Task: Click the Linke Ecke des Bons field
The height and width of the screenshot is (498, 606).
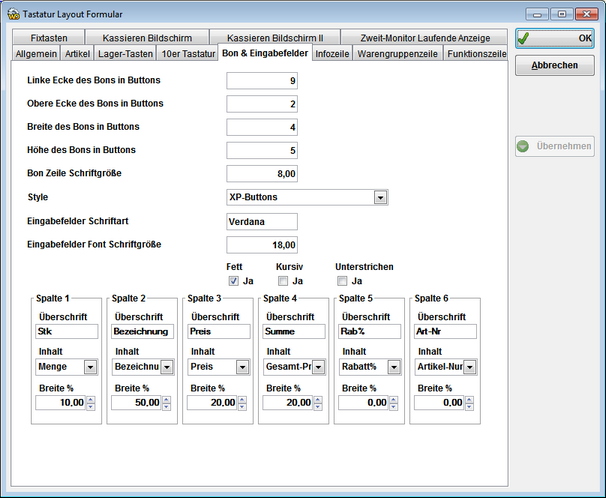Action: (x=262, y=81)
